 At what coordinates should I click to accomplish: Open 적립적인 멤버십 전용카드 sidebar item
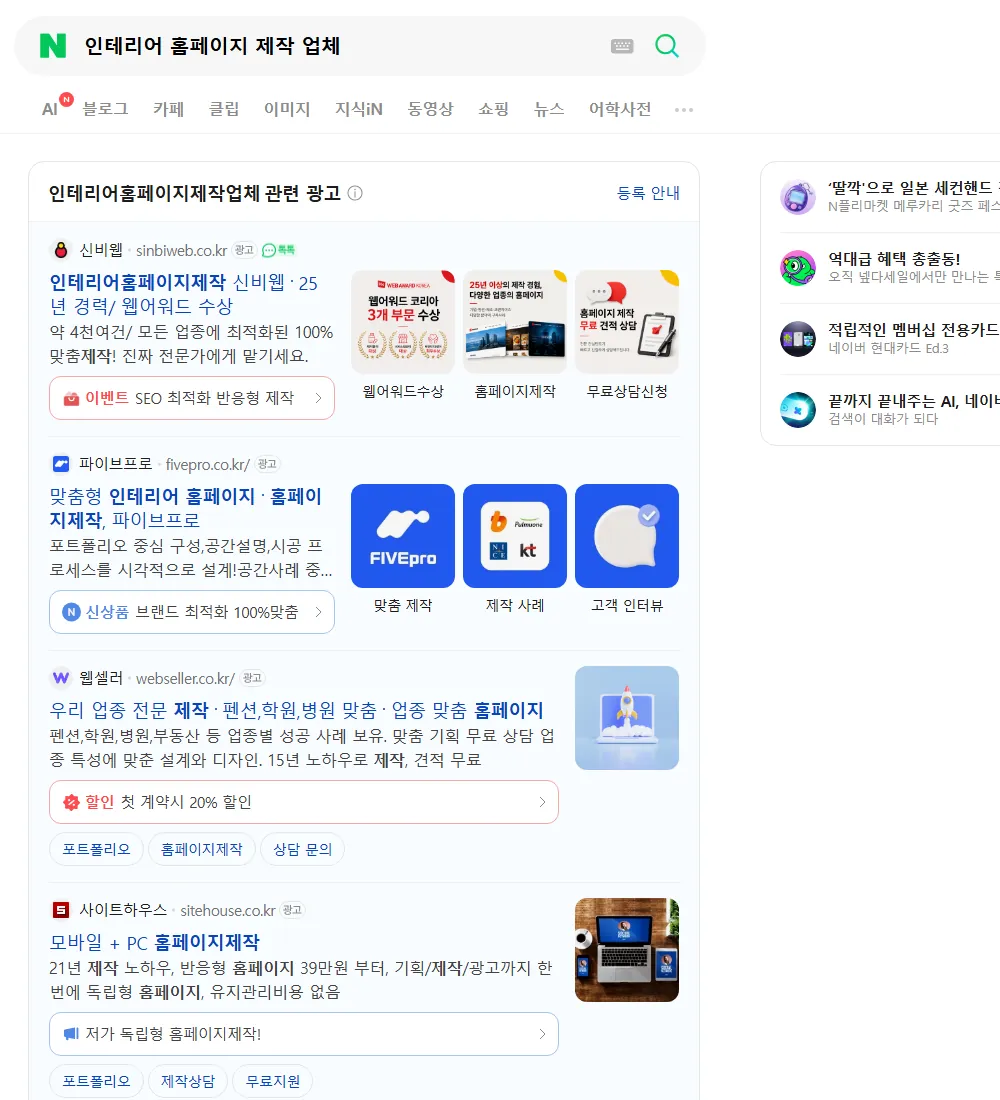pyautogui.click(x=890, y=339)
